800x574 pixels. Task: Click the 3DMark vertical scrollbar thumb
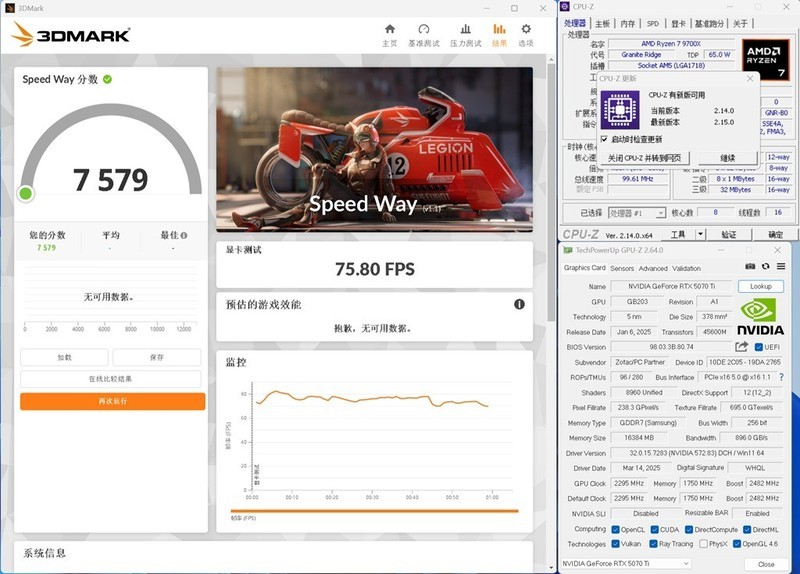point(551,191)
